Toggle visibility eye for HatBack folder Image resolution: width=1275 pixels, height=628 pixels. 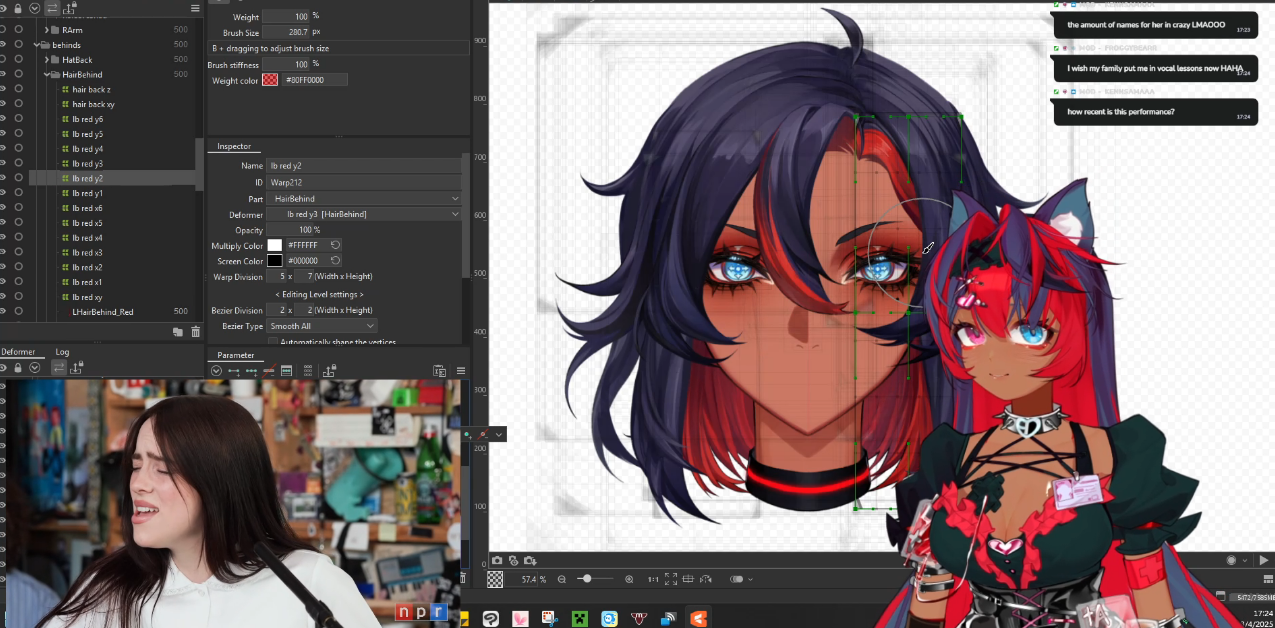point(3,59)
